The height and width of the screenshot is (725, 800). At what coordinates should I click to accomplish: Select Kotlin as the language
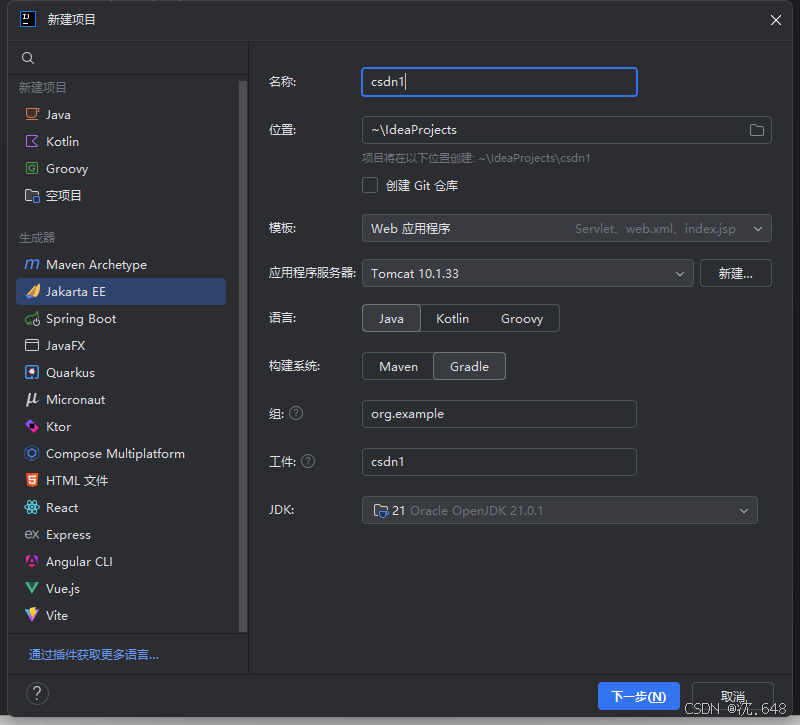tap(452, 318)
